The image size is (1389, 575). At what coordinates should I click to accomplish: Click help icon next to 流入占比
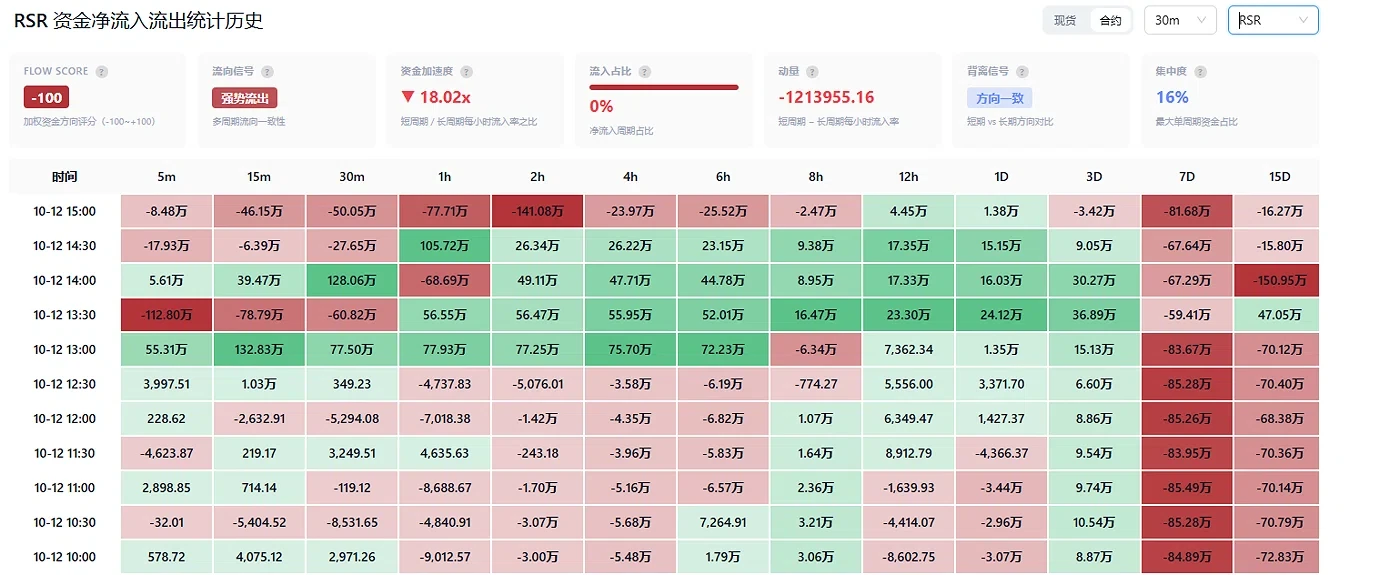tap(644, 72)
